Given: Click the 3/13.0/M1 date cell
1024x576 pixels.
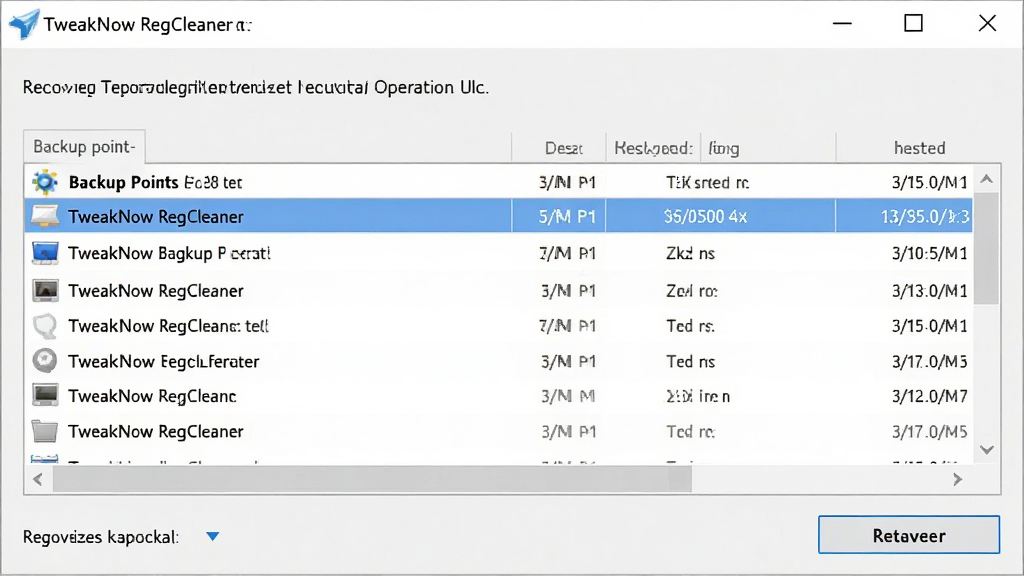Looking at the screenshot, I should [929, 291].
